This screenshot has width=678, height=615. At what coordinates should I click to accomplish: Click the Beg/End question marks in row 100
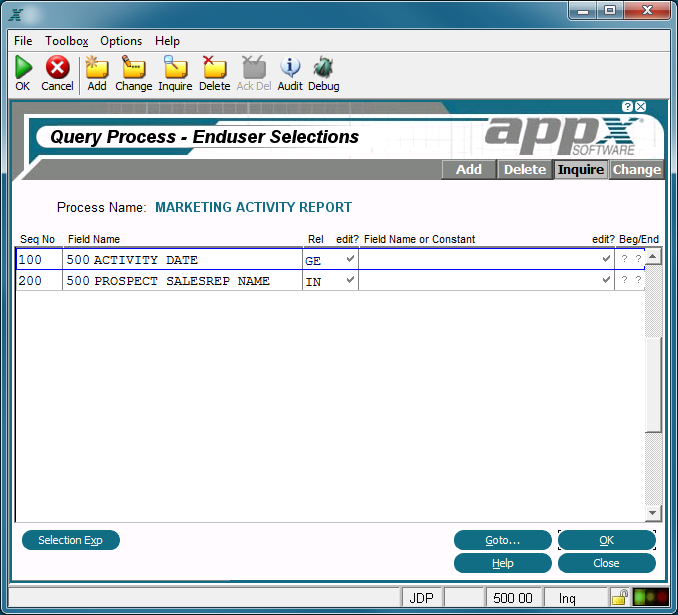[631, 259]
